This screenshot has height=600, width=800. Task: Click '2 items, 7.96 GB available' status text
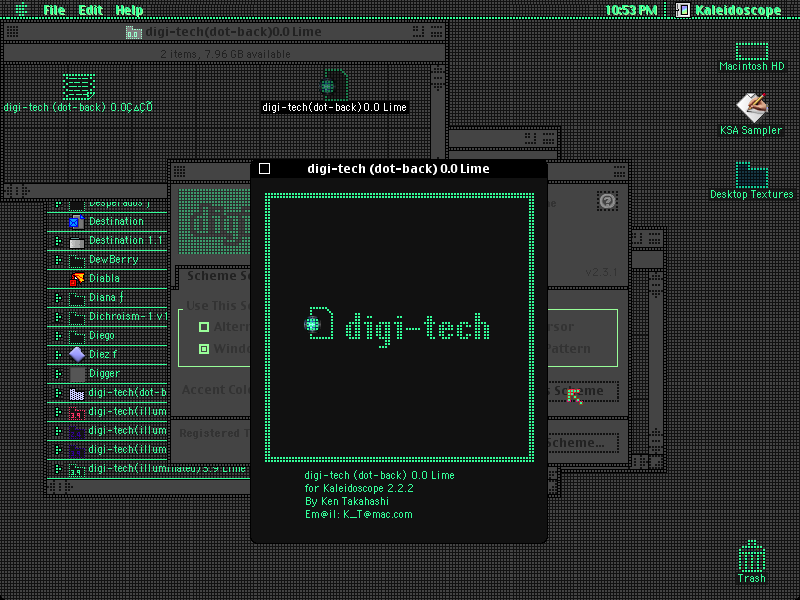(x=226, y=54)
